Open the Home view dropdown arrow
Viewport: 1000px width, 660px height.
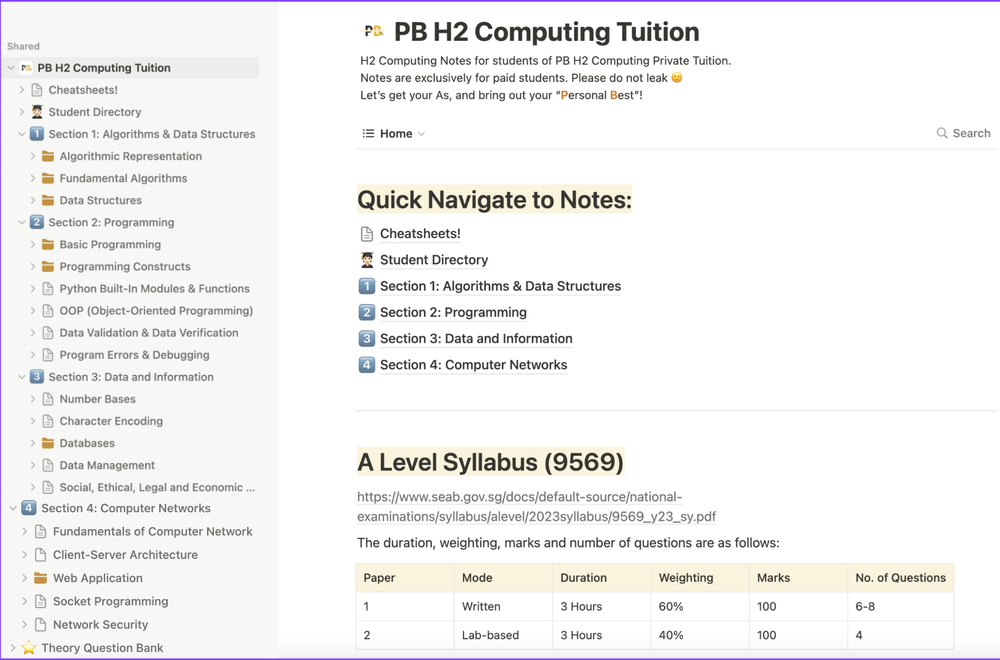(x=421, y=133)
